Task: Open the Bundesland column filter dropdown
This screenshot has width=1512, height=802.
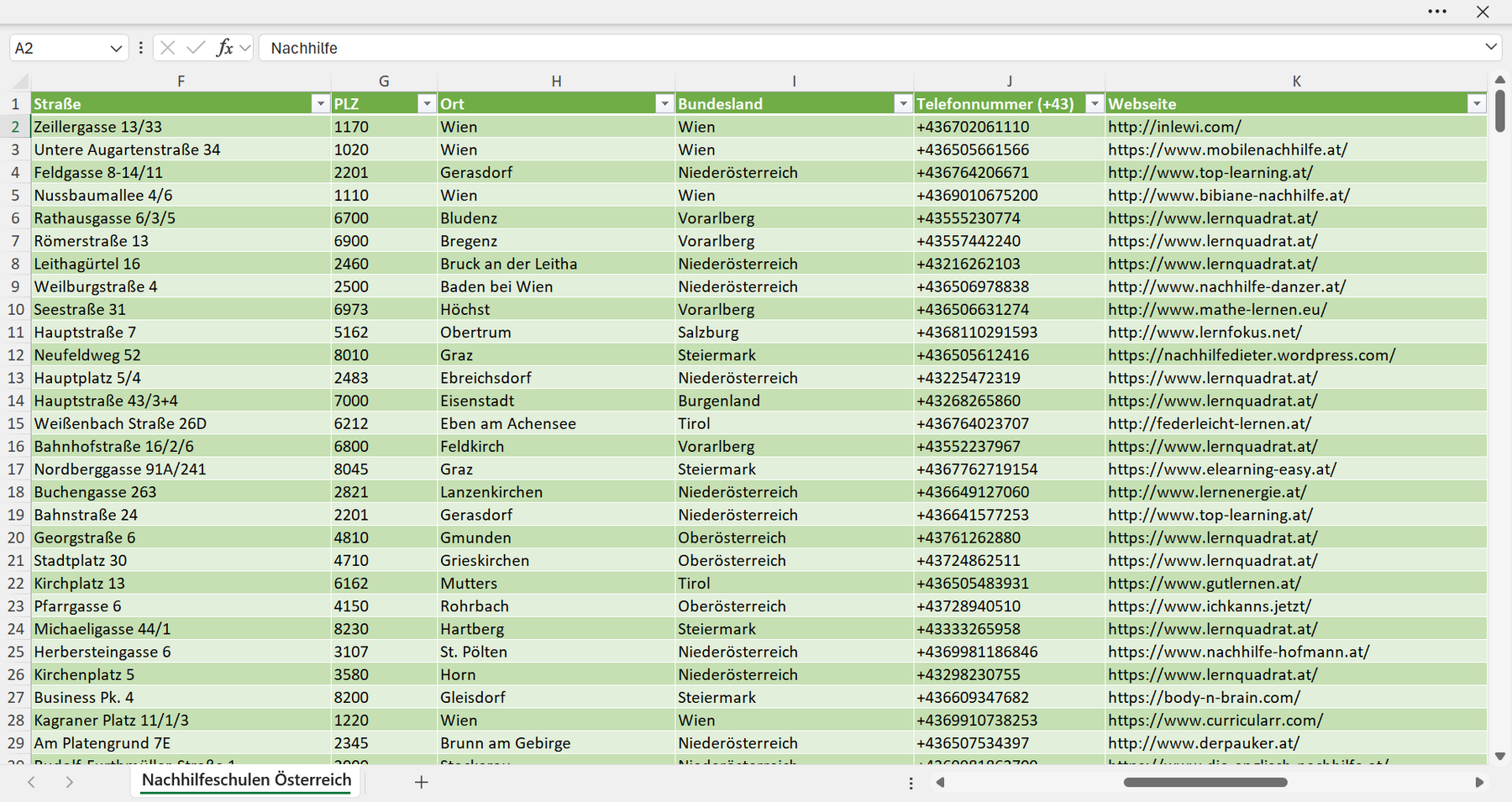Action: (903, 104)
